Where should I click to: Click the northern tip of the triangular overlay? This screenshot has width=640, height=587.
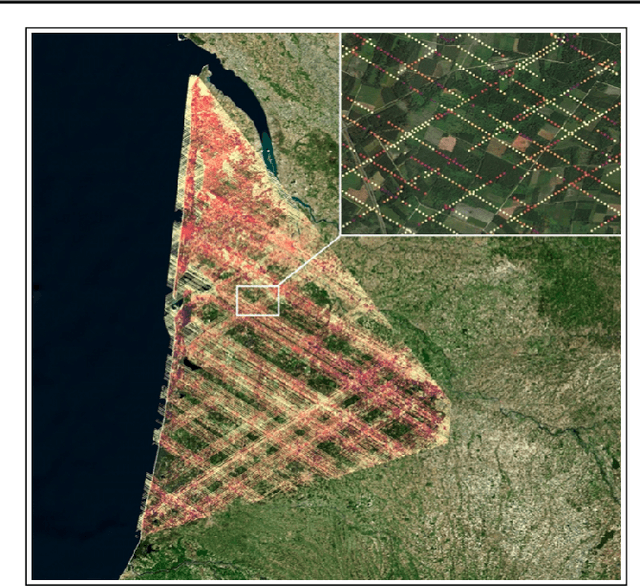tap(192, 78)
